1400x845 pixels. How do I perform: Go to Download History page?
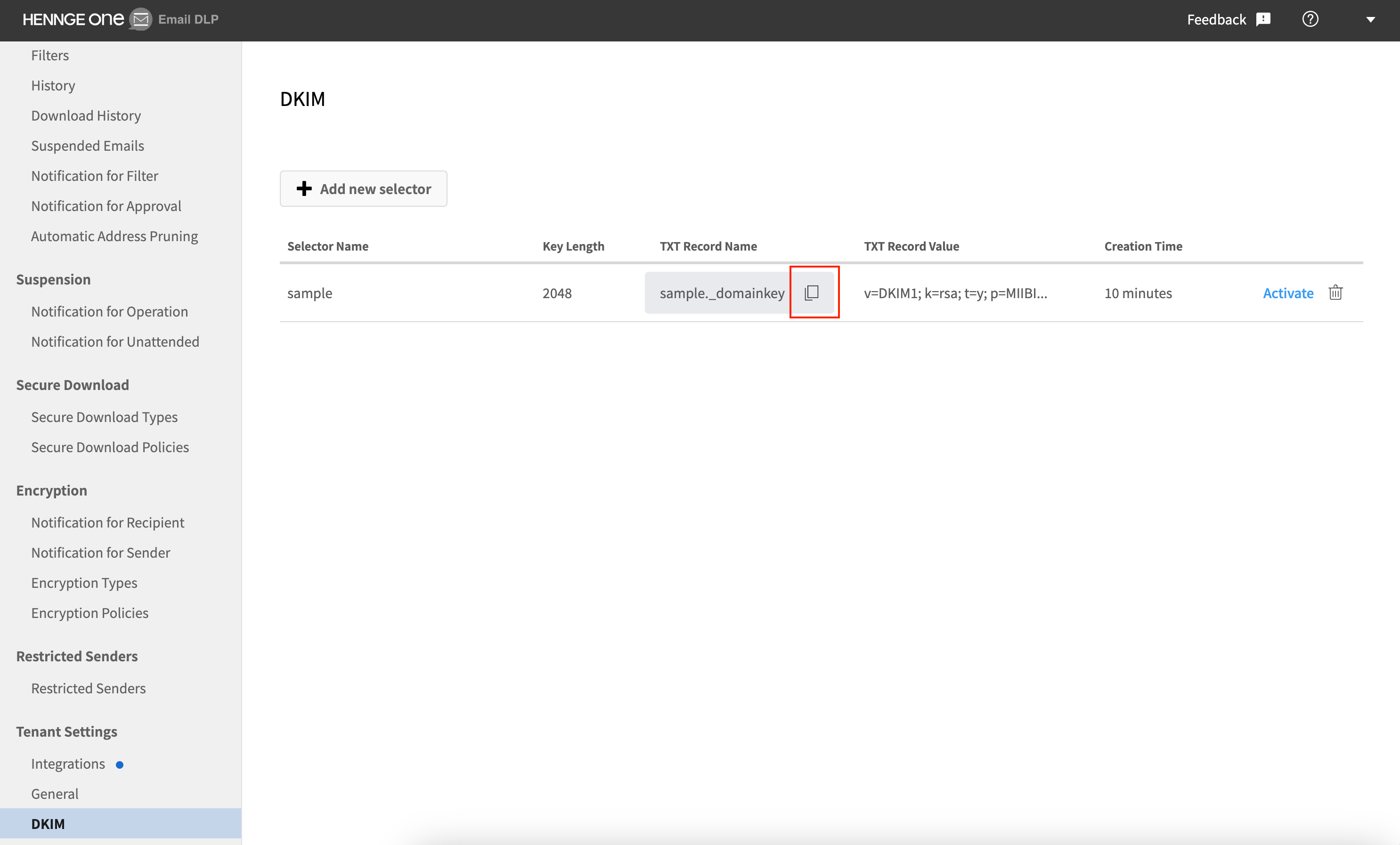point(86,115)
